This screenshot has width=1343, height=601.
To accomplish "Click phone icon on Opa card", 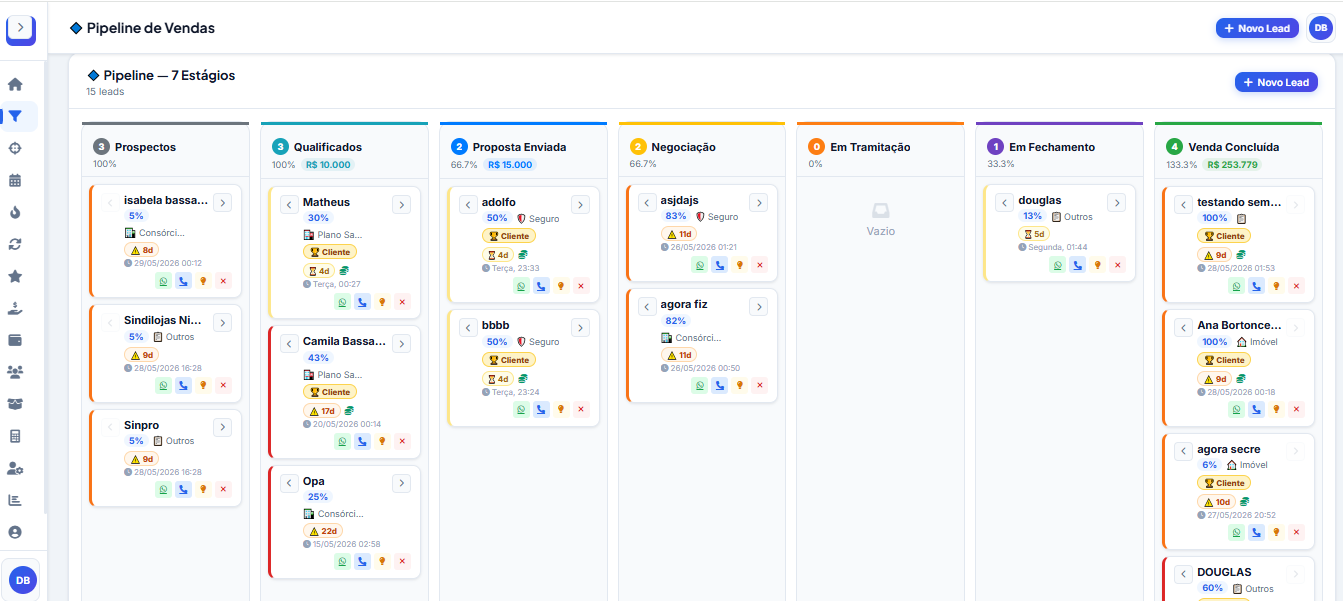I will (x=362, y=562).
